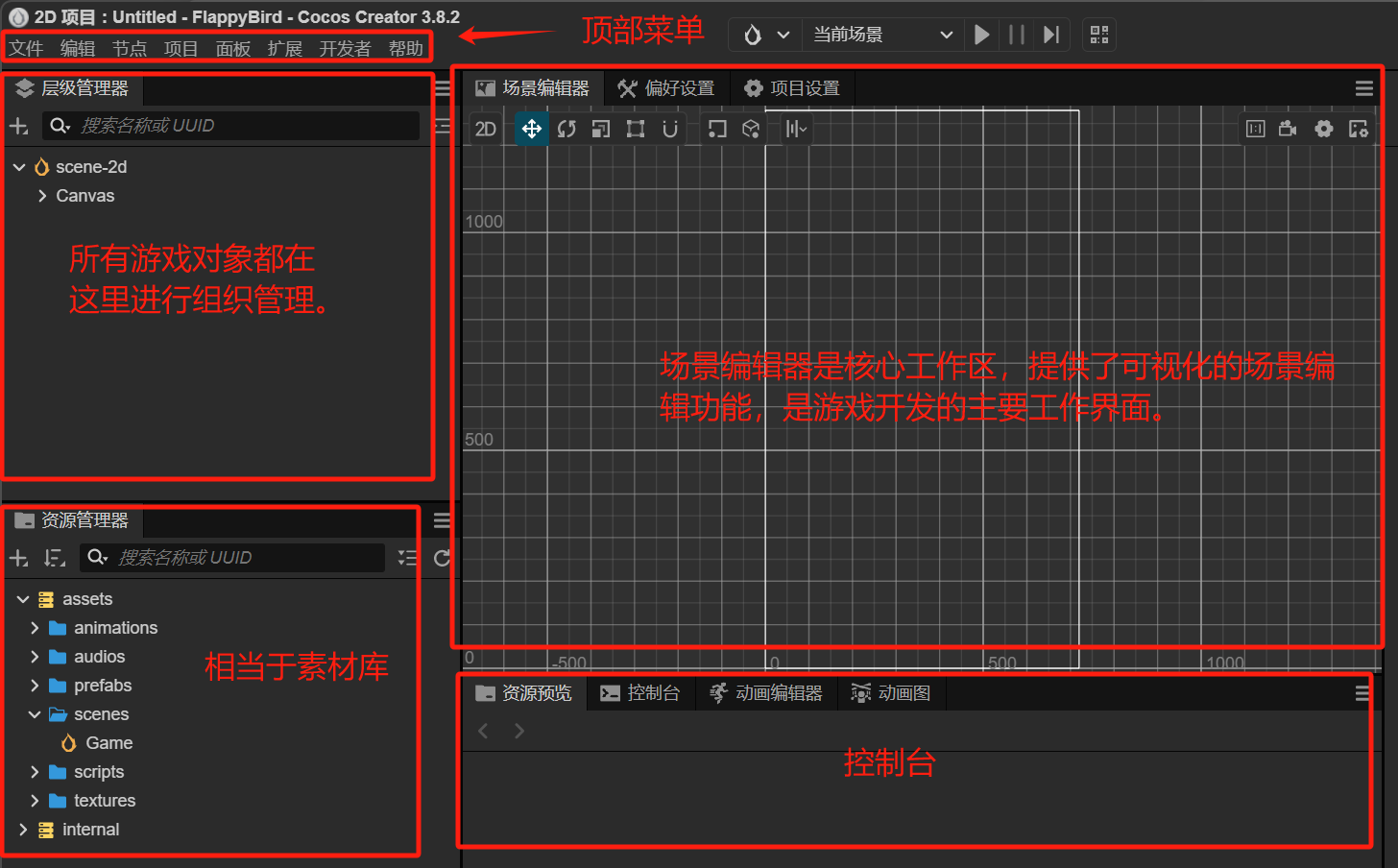The height and width of the screenshot is (868, 1398).
Task: Open the 当前场景 scene selector dropdown
Action: click(x=882, y=35)
